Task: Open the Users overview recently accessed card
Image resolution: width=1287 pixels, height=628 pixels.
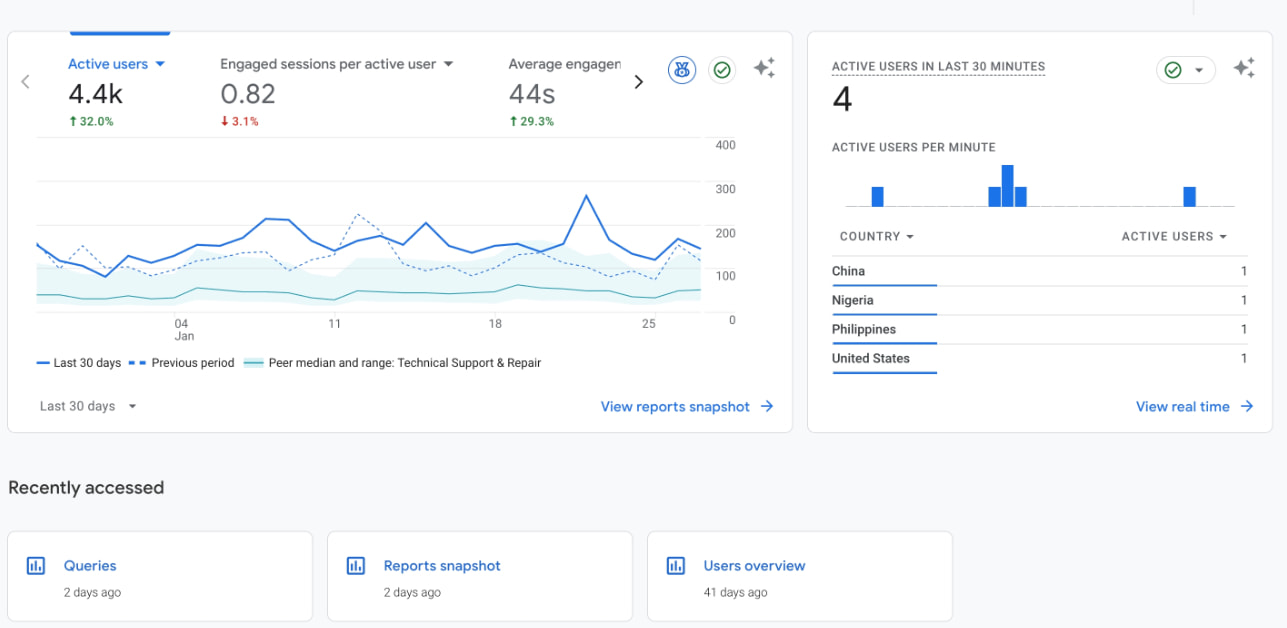Action: tap(800, 576)
